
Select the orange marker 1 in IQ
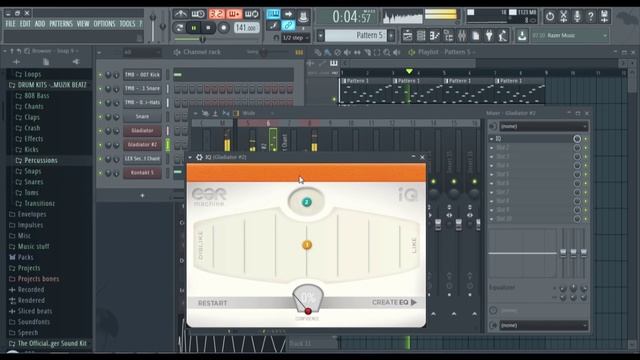[x=307, y=245]
